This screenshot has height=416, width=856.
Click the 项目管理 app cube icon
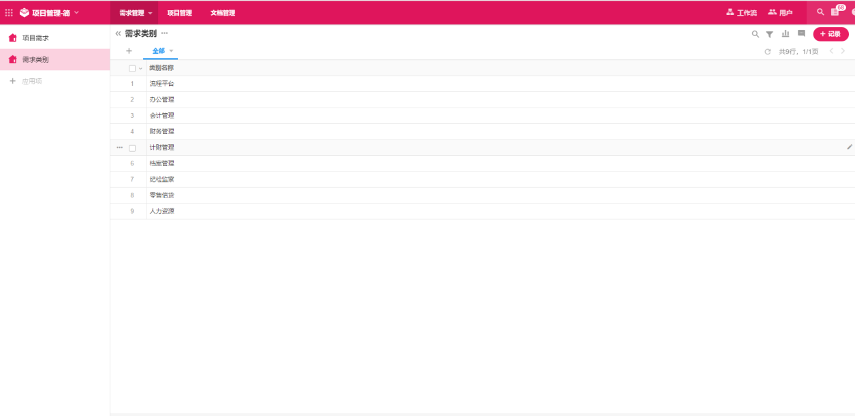[25, 12]
